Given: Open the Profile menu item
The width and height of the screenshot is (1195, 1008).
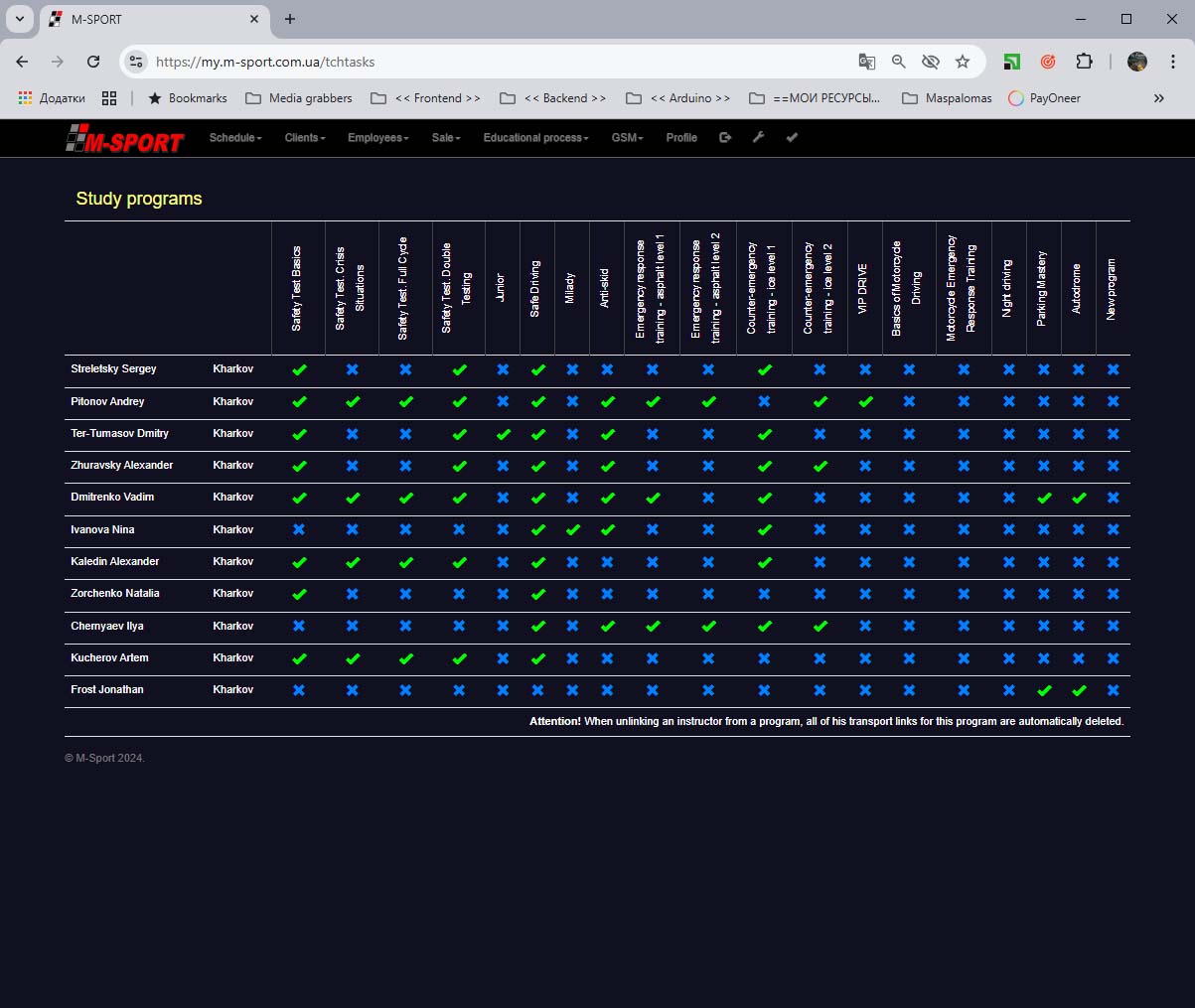Looking at the screenshot, I should point(681,138).
